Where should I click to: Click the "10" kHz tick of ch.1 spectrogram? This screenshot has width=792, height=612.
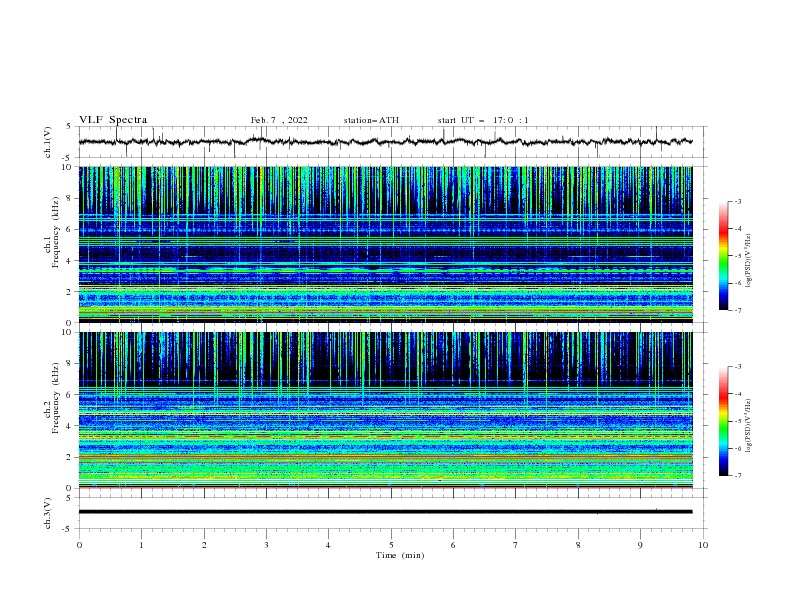click(67, 167)
